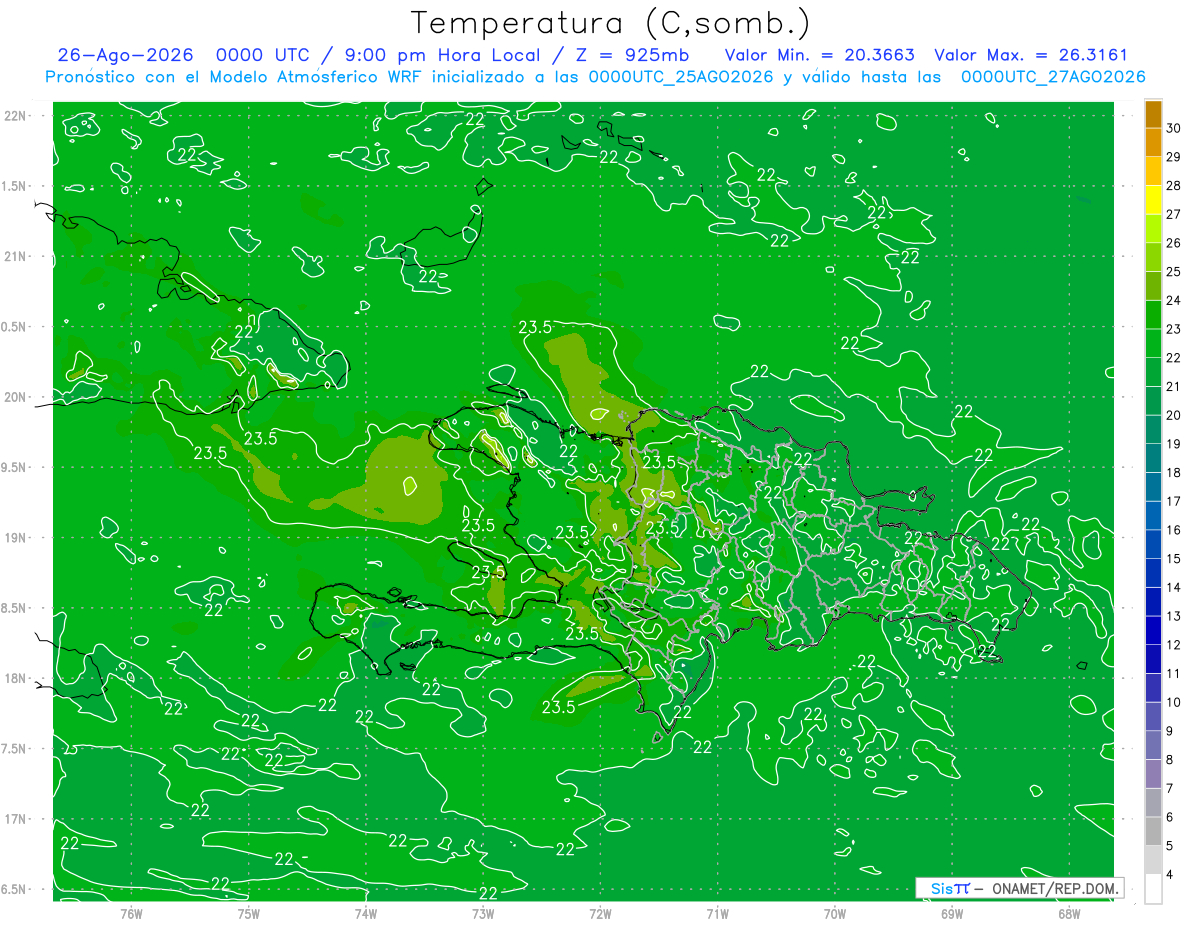The height and width of the screenshot is (927, 1200).
Task: Click the '73W' longitude axis label
Action: [483, 914]
